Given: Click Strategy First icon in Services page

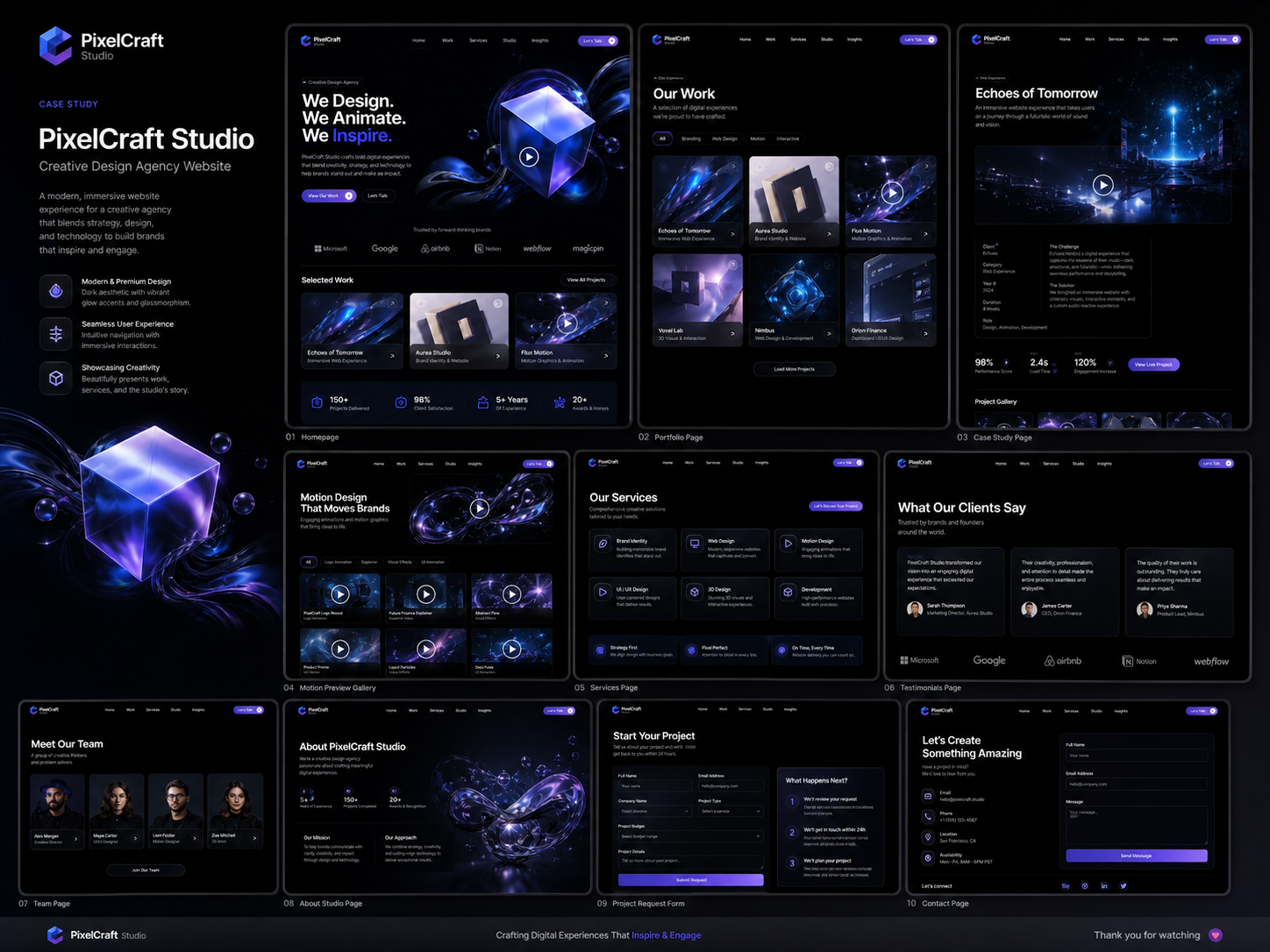Looking at the screenshot, I should tap(600, 650).
